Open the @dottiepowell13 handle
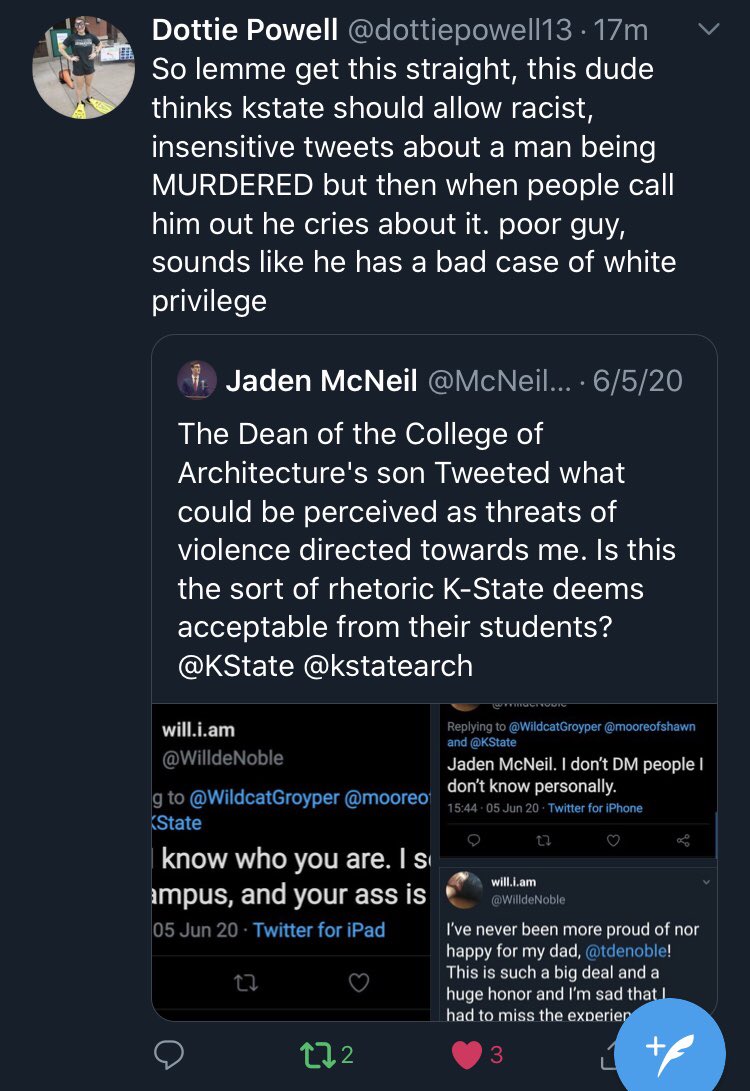This screenshot has width=750, height=1091. [459, 30]
